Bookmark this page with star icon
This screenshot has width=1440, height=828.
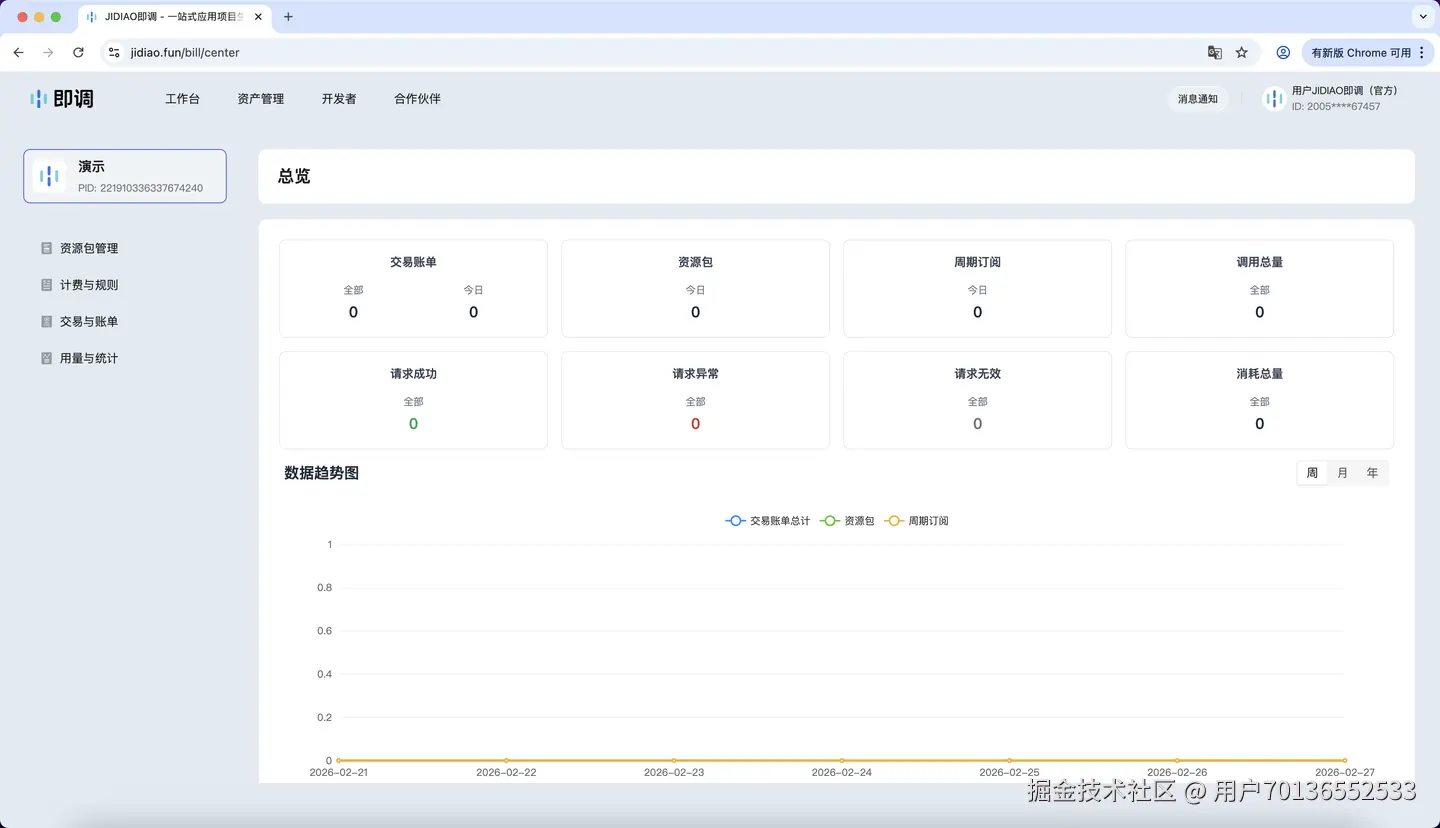coord(1242,52)
